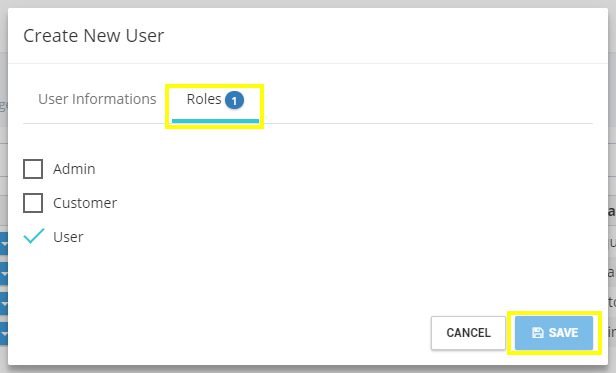The height and width of the screenshot is (373, 616).
Task: Tick the Admin role checkbox
Action: tap(33, 169)
